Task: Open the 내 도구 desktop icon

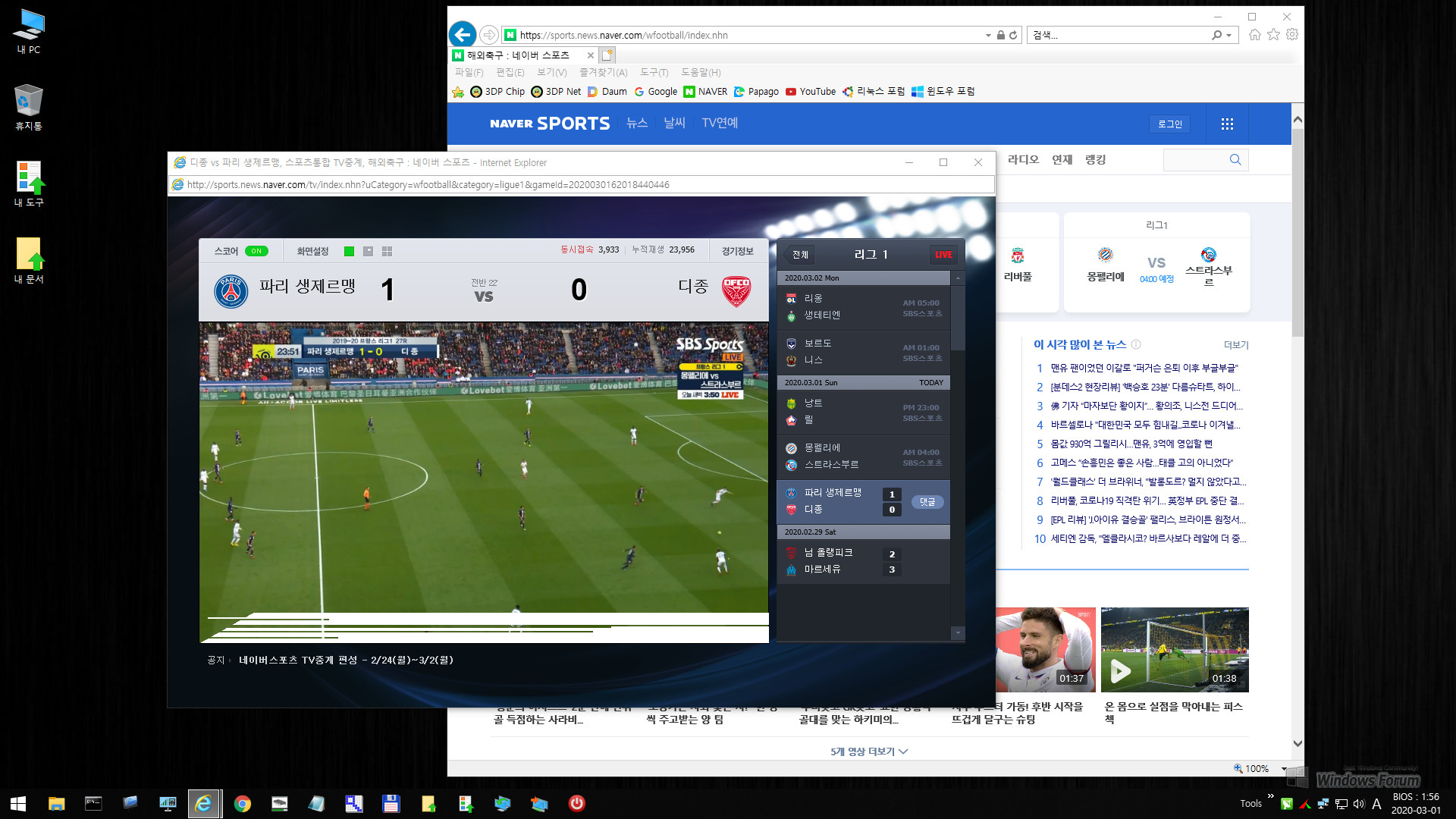Action: 29,184
